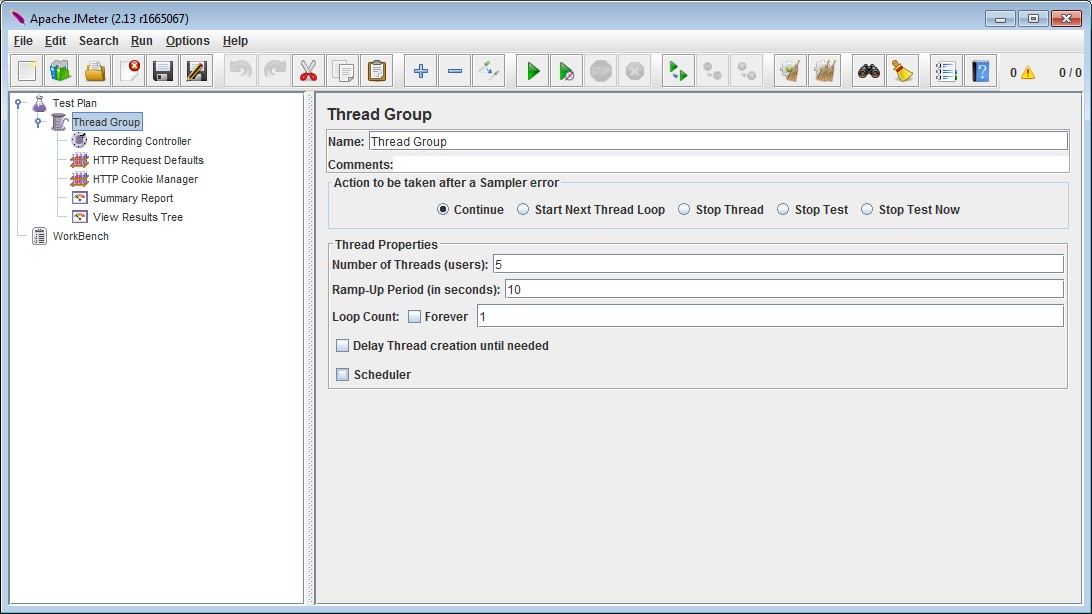The image size is (1092, 614).
Task: Click the Comments input field
Action: (731, 164)
